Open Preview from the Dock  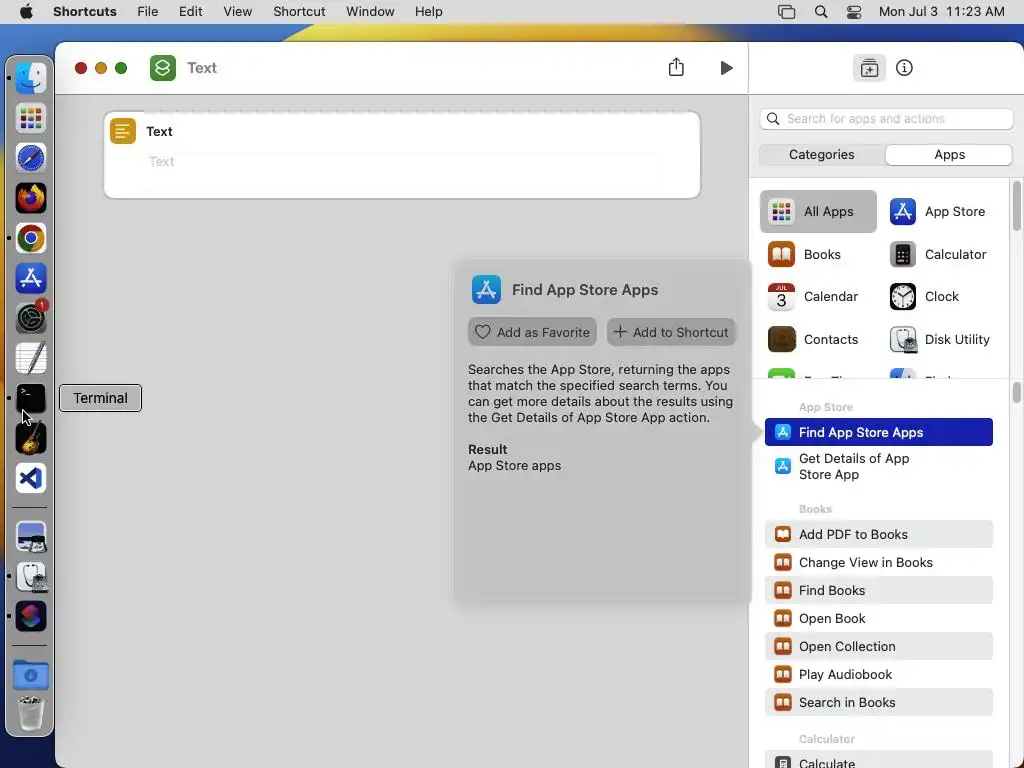(x=31, y=537)
